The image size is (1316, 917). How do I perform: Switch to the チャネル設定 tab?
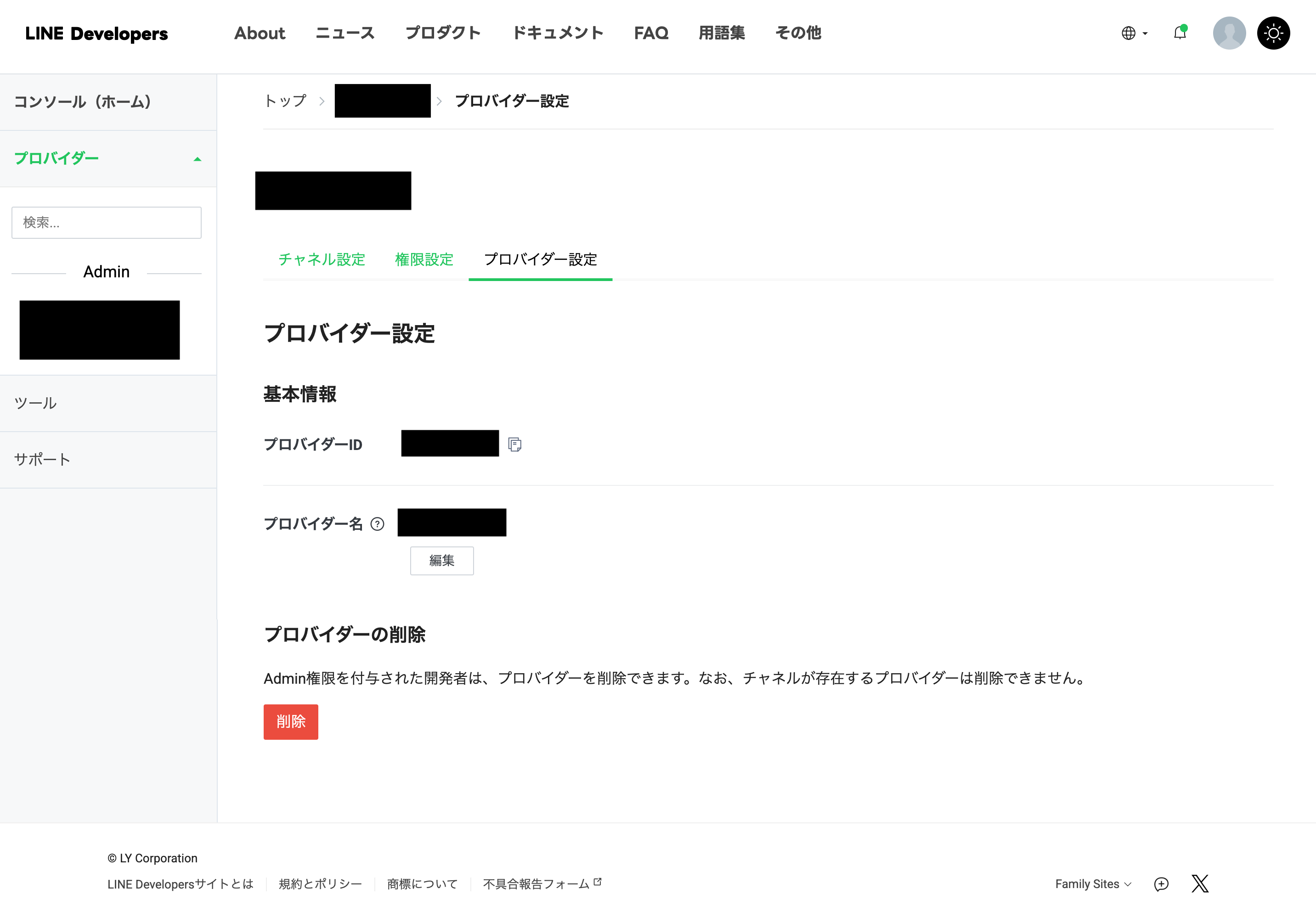[322, 259]
